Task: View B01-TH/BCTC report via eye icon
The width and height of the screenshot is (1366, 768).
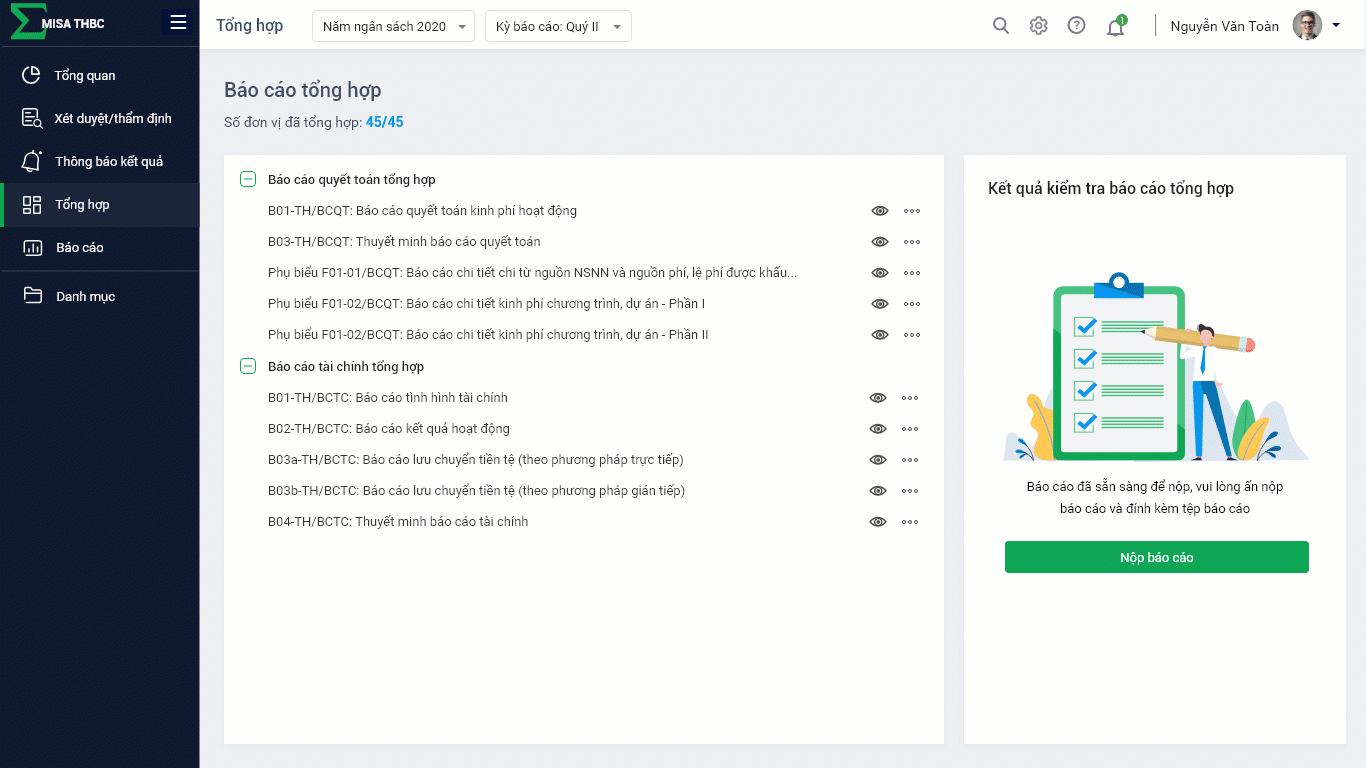Action: (878, 398)
